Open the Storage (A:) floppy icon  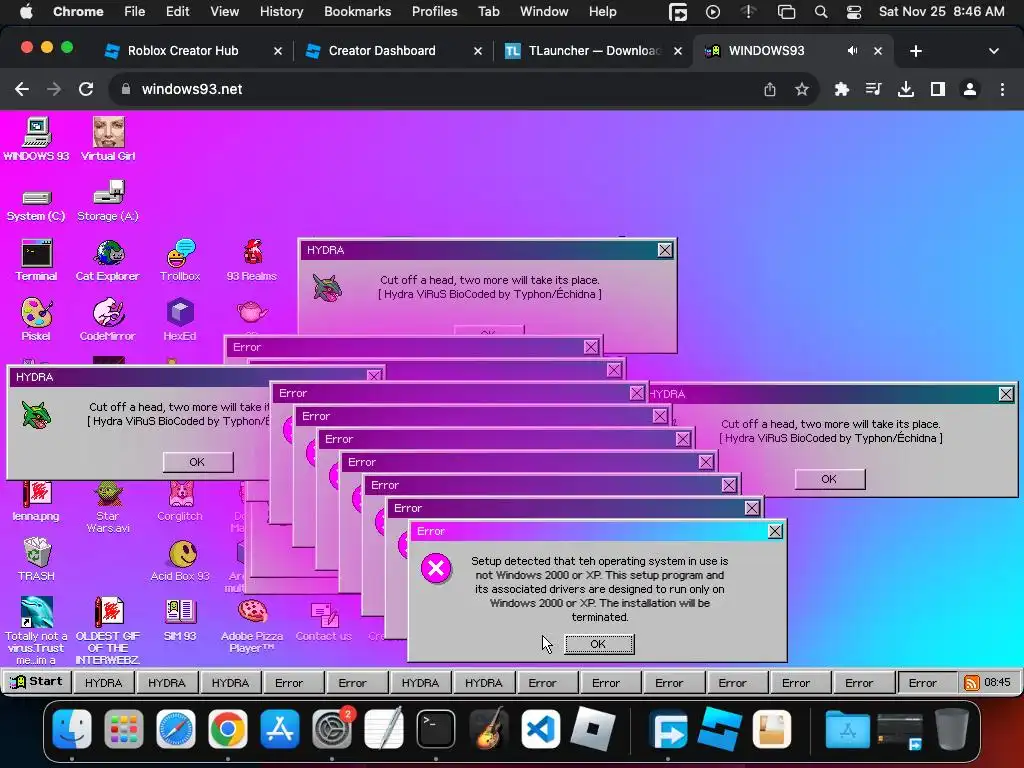click(x=108, y=201)
